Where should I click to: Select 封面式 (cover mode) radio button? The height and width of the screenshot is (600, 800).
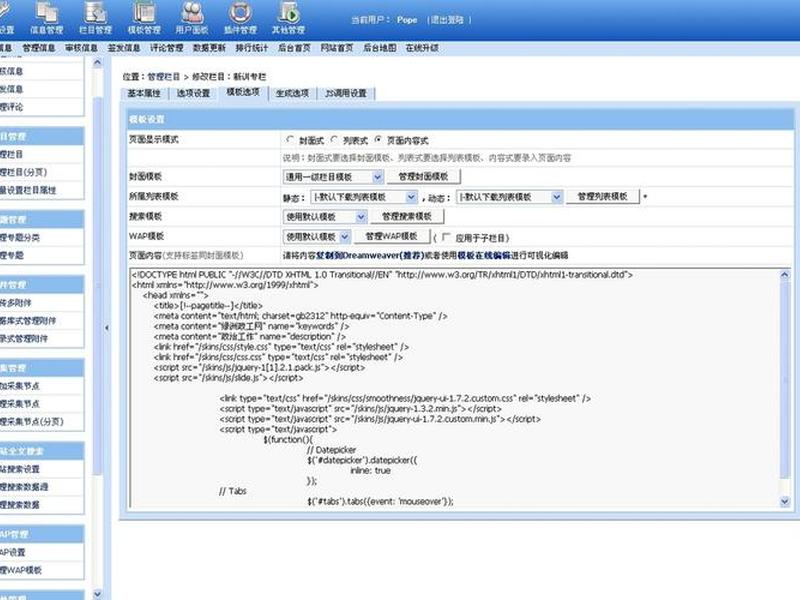pos(290,139)
